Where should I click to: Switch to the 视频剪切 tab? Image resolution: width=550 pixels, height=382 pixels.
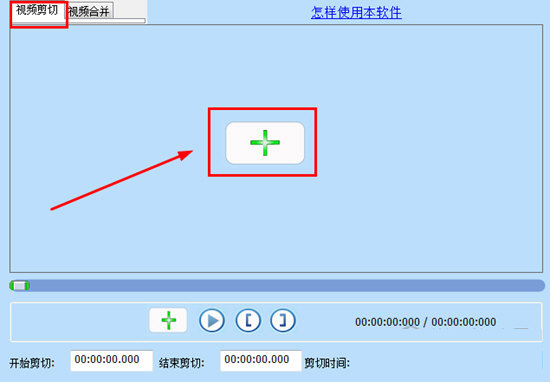pyautogui.click(x=38, y=11)
